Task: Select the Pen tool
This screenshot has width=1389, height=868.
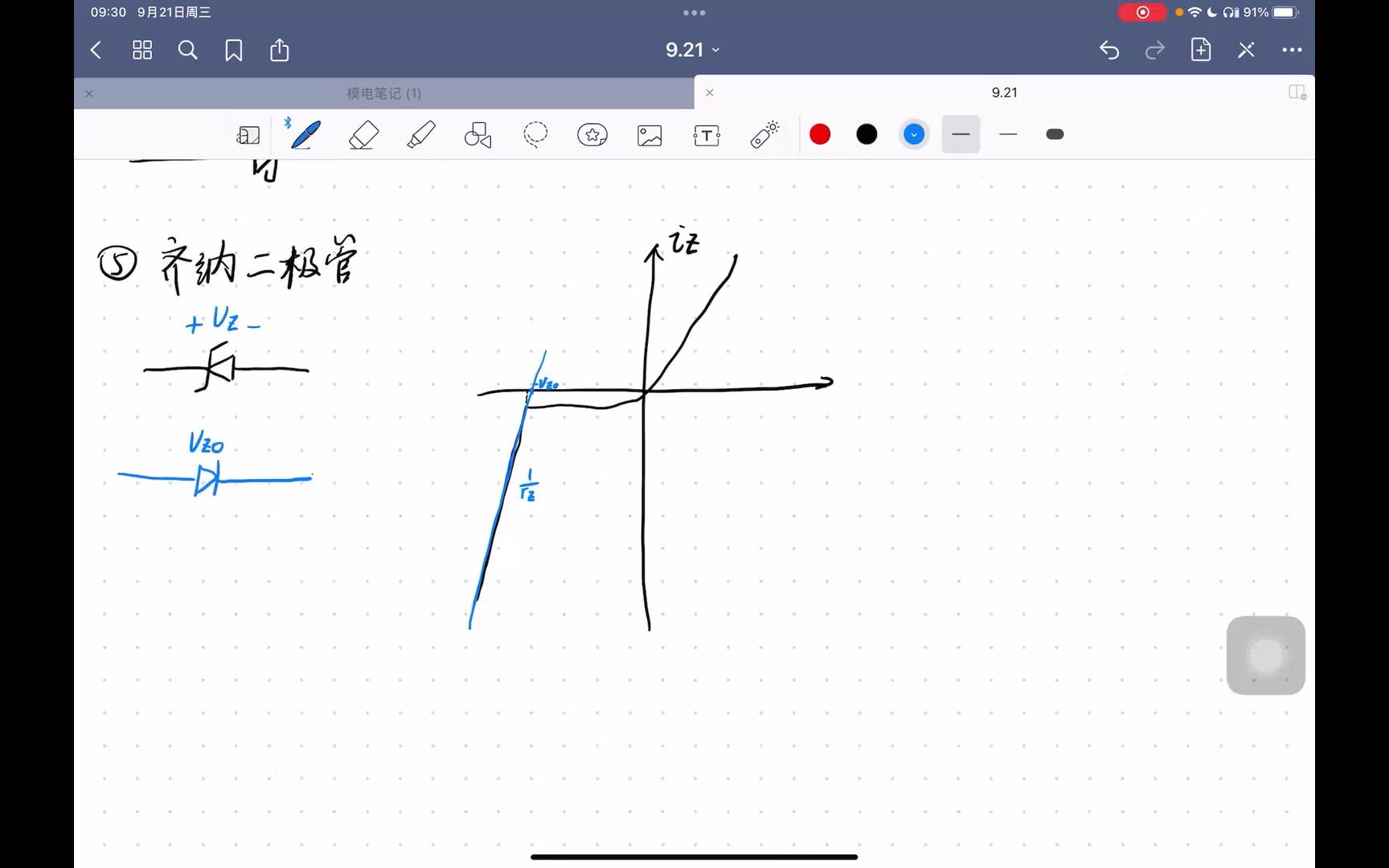Action: (306, 134)
